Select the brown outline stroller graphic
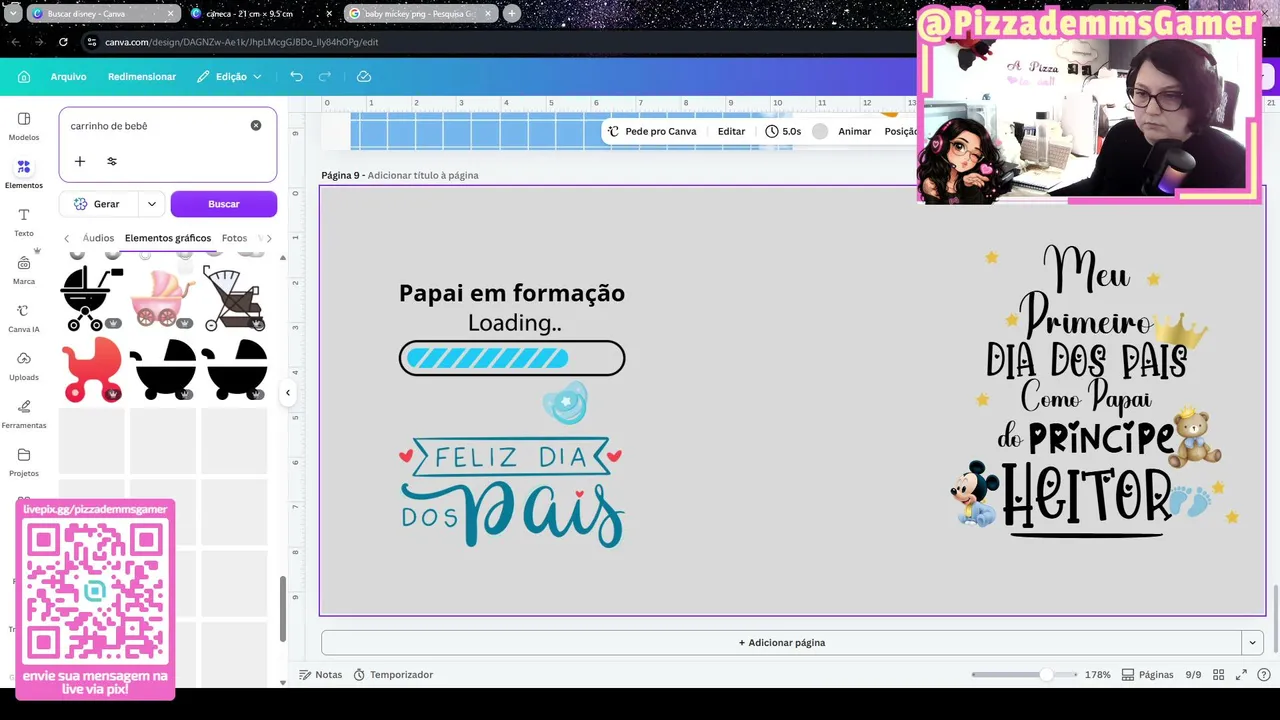The image size is (1280, 720). [x=235, y=298]
